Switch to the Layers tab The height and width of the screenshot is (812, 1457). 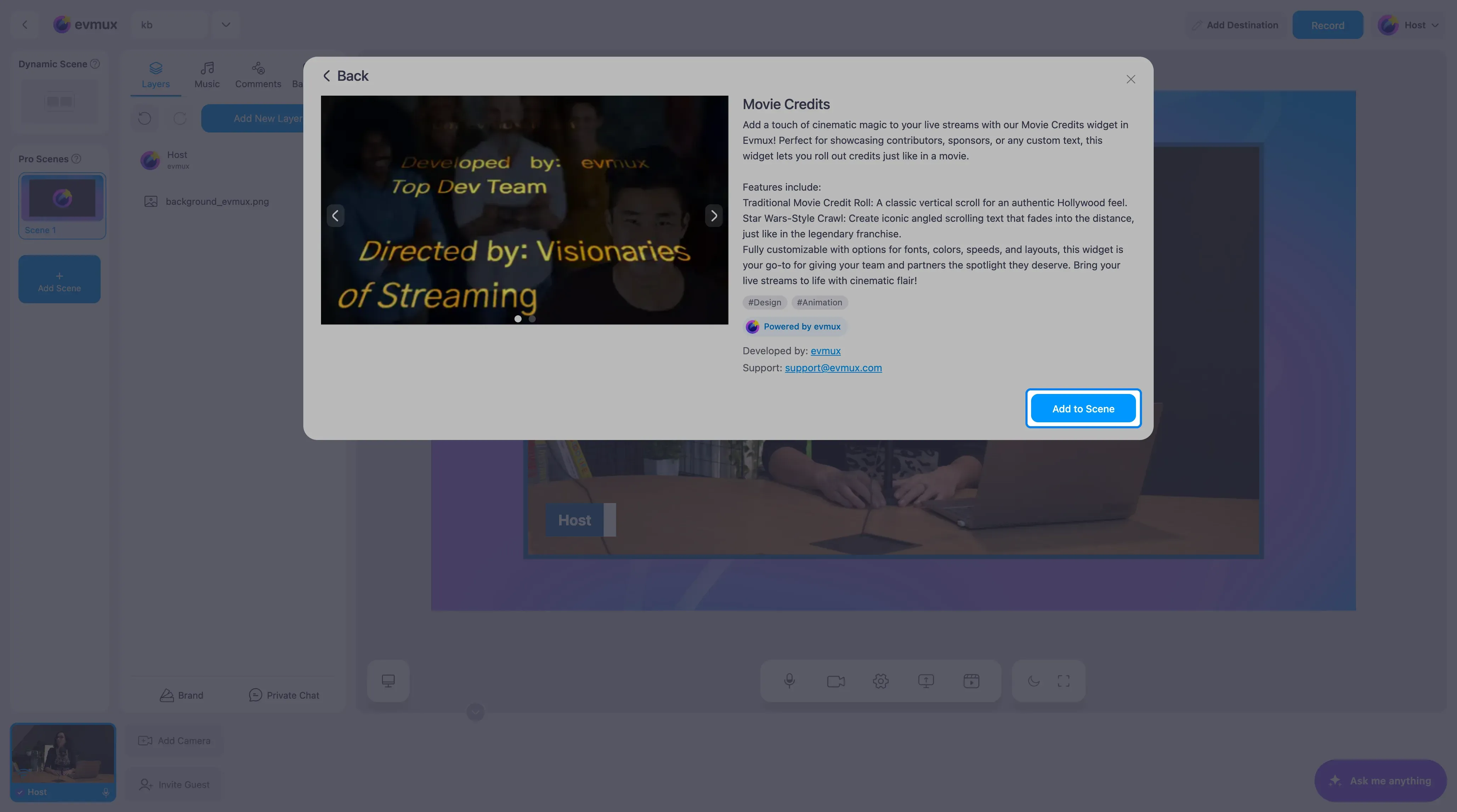pyautogui.click(x=156, y=75)
